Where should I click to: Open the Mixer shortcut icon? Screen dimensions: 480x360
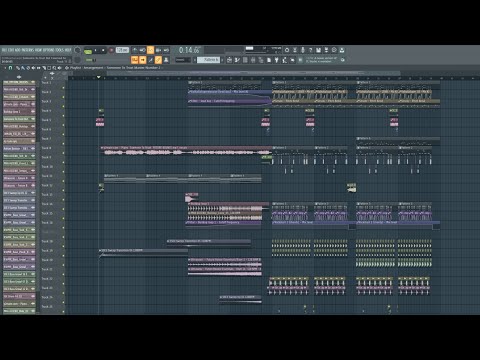pyautogui.click(x=253, y=60)
